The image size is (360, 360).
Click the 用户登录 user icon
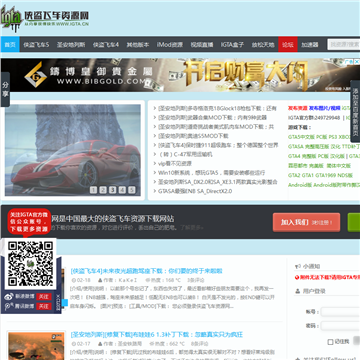coord(298,291)
